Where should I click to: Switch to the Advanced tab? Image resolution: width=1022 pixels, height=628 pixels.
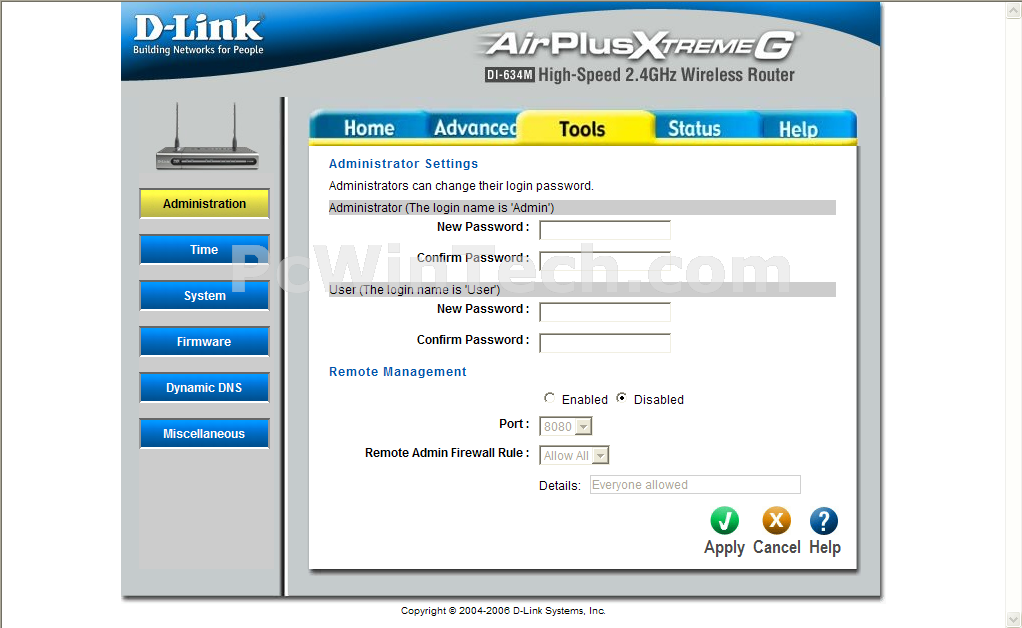[475, 128]
